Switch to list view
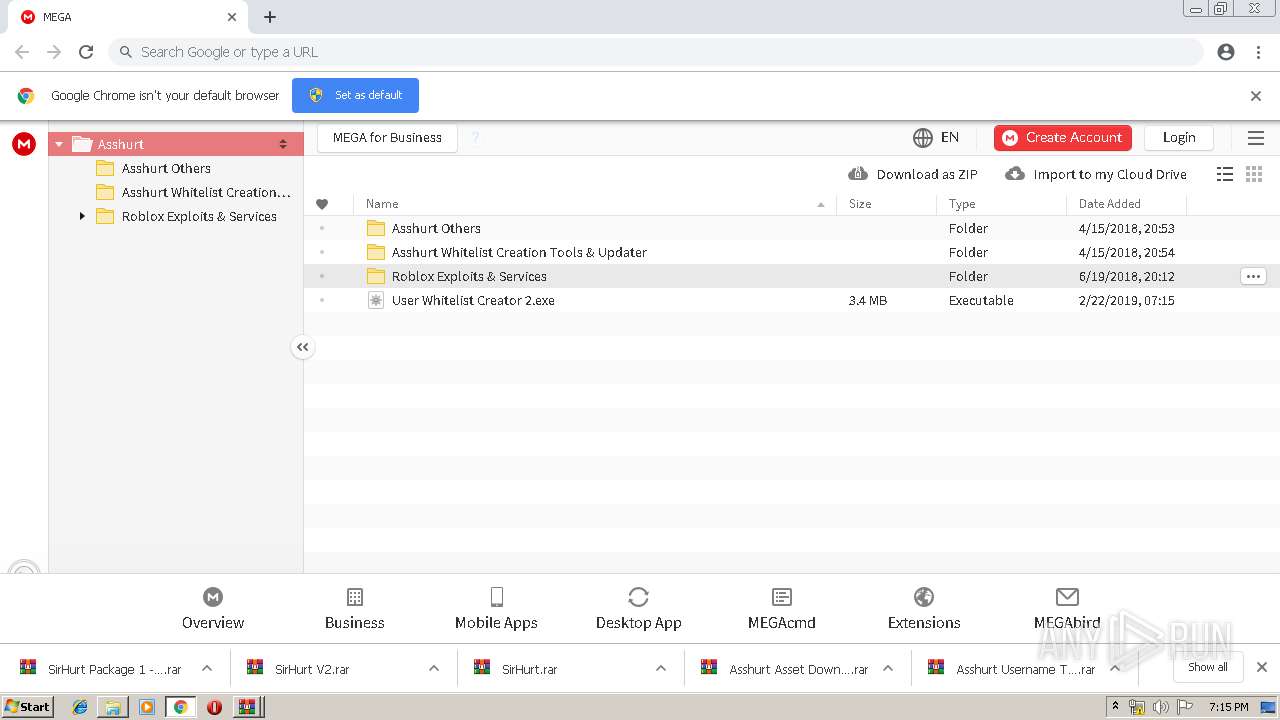Viewport: 1280px width, 720px height. click(x=1225, y=174)
